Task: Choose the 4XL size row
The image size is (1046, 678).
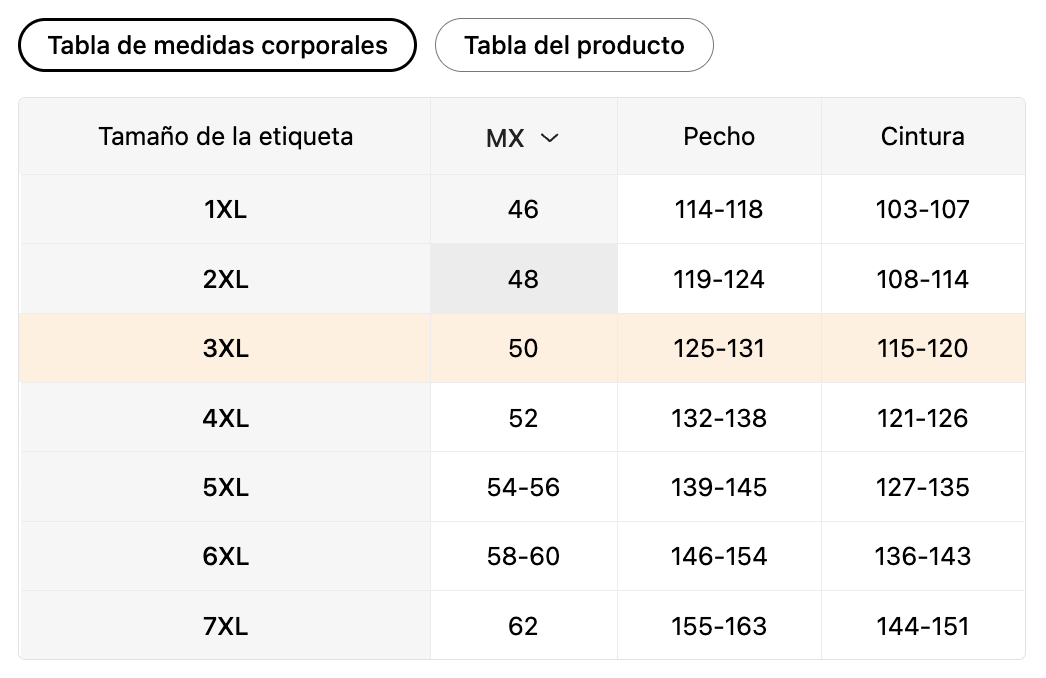Action: point(522,418)
